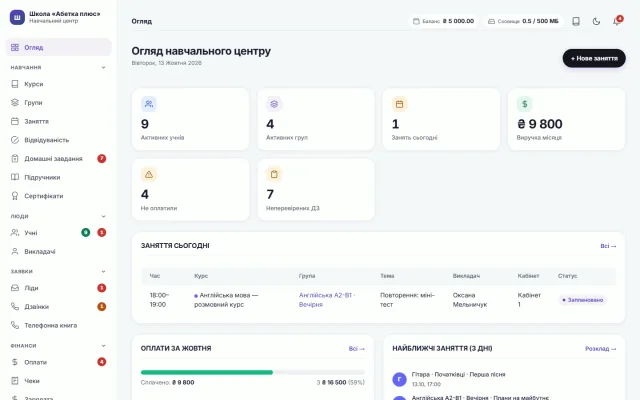Collapse the ЗАЯВКИ sidebar section
The width and height of the screenshot is (640, 400).
click(103, 271)
